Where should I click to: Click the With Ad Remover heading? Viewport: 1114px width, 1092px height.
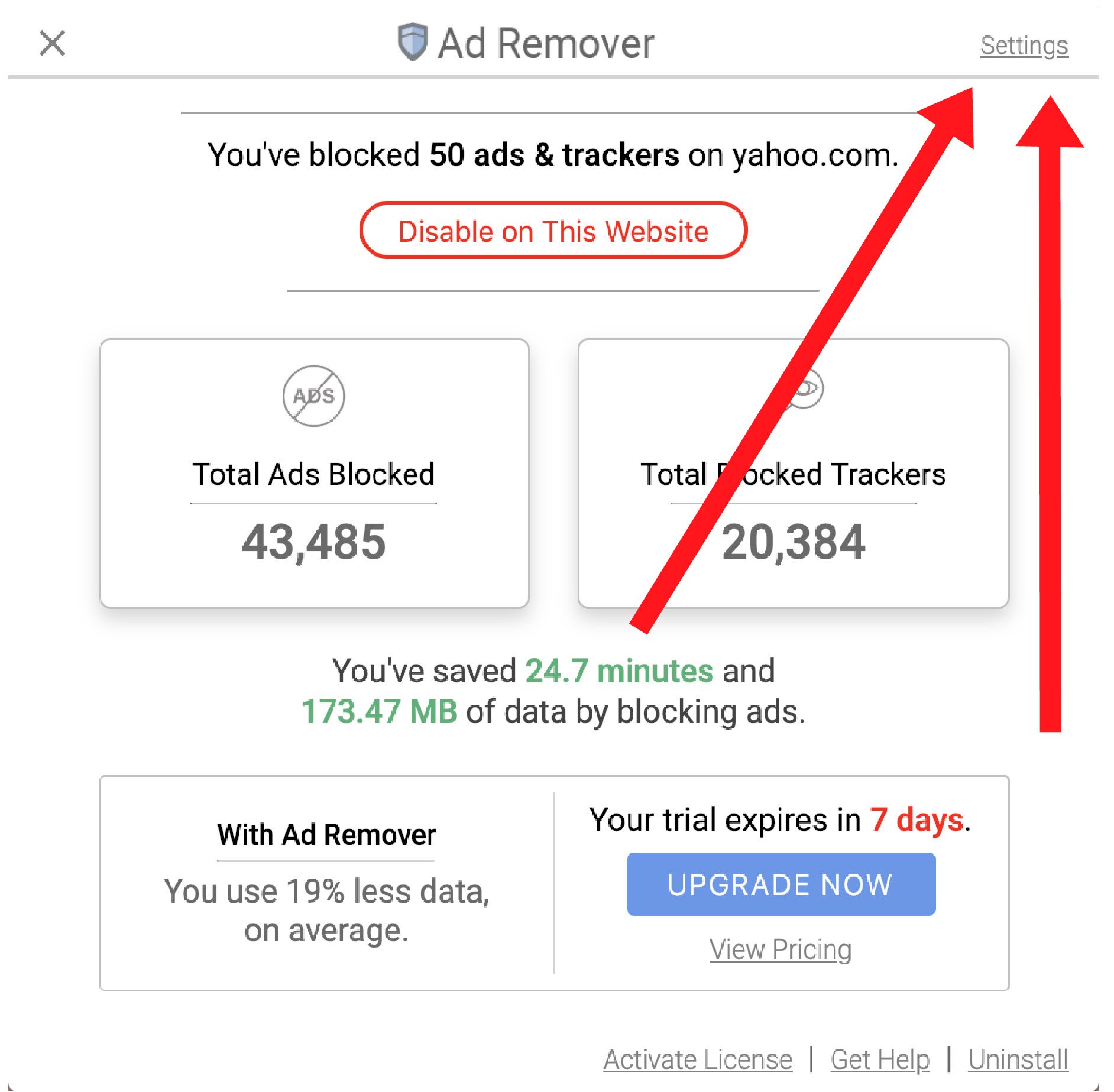point(326,834)
